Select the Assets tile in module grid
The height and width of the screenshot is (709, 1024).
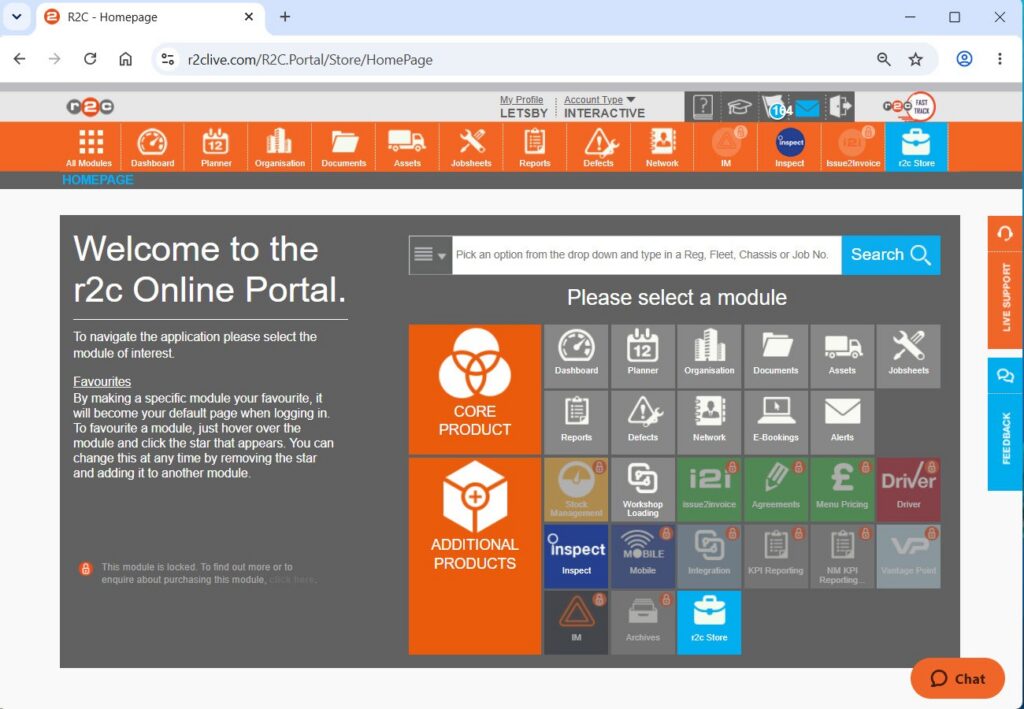(842, 356)
